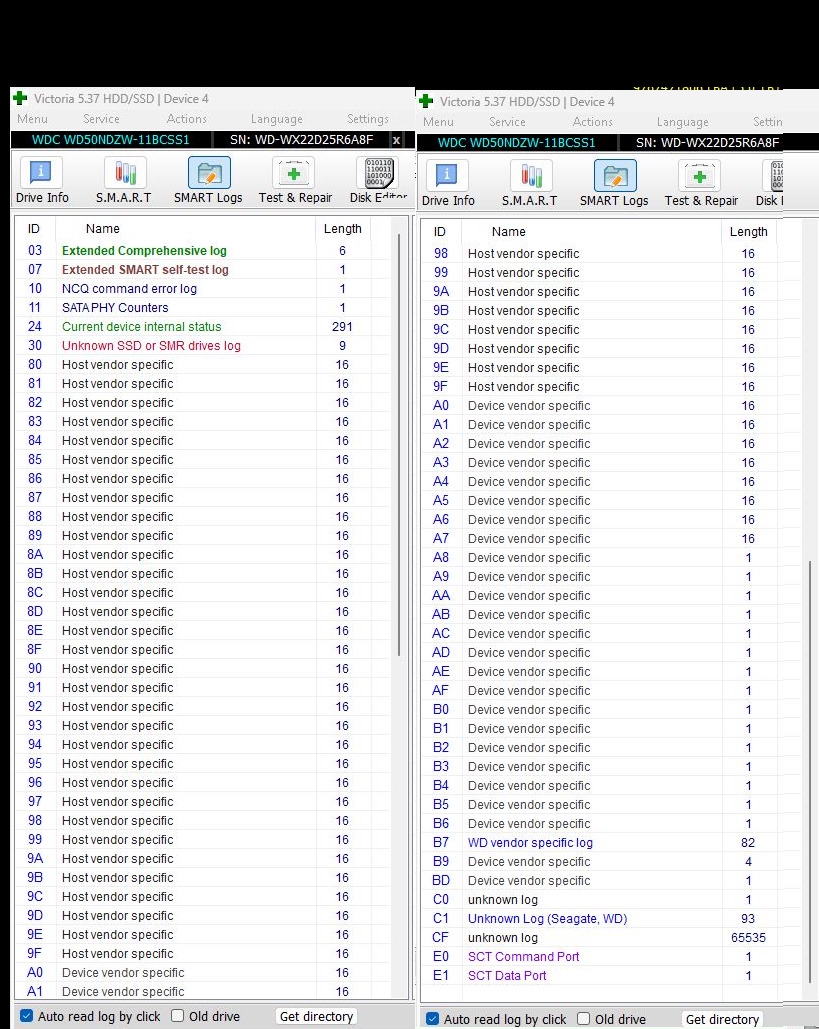Open S.M.A.R.T panel in left window
This screenshot has width=819, height=1029.
(123, 180)
